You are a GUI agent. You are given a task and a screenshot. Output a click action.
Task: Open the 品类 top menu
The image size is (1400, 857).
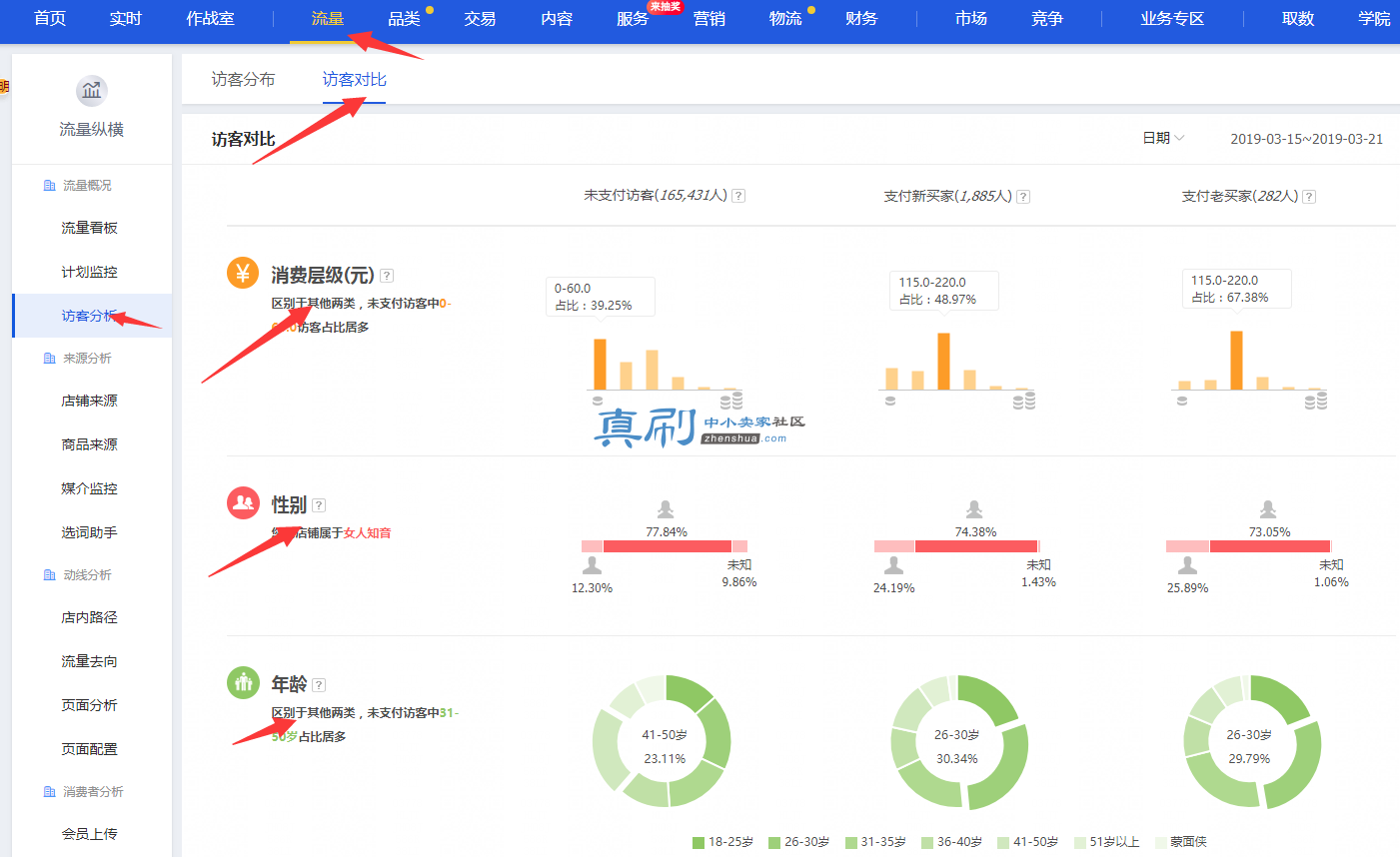[x=404, y=19]
